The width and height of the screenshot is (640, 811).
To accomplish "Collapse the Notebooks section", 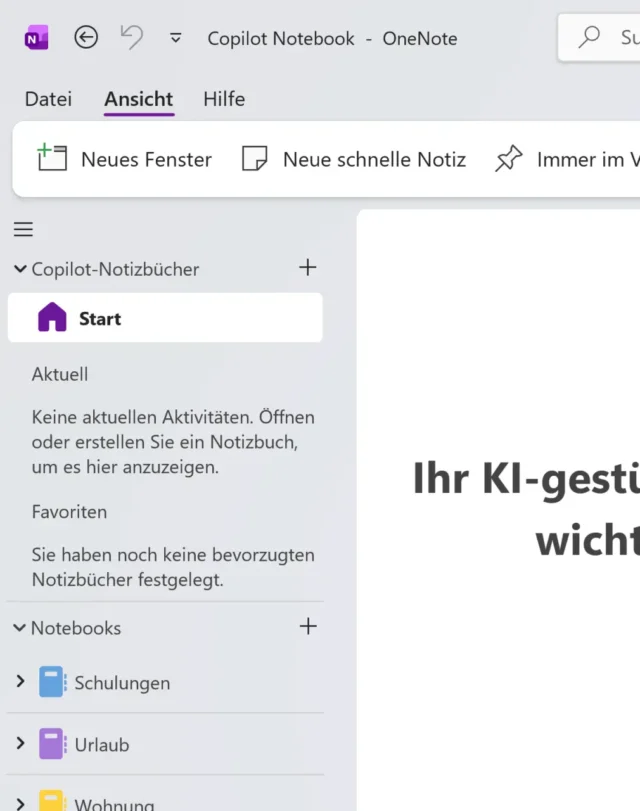I will (19, 628).
